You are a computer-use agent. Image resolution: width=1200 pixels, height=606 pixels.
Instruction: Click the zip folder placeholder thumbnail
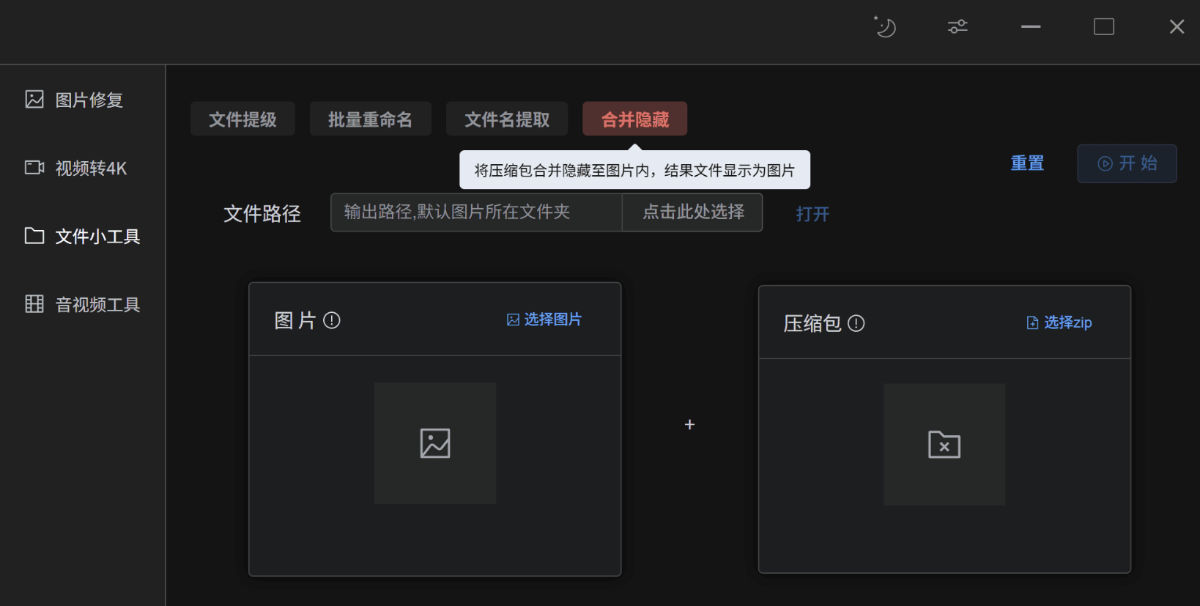944,445
